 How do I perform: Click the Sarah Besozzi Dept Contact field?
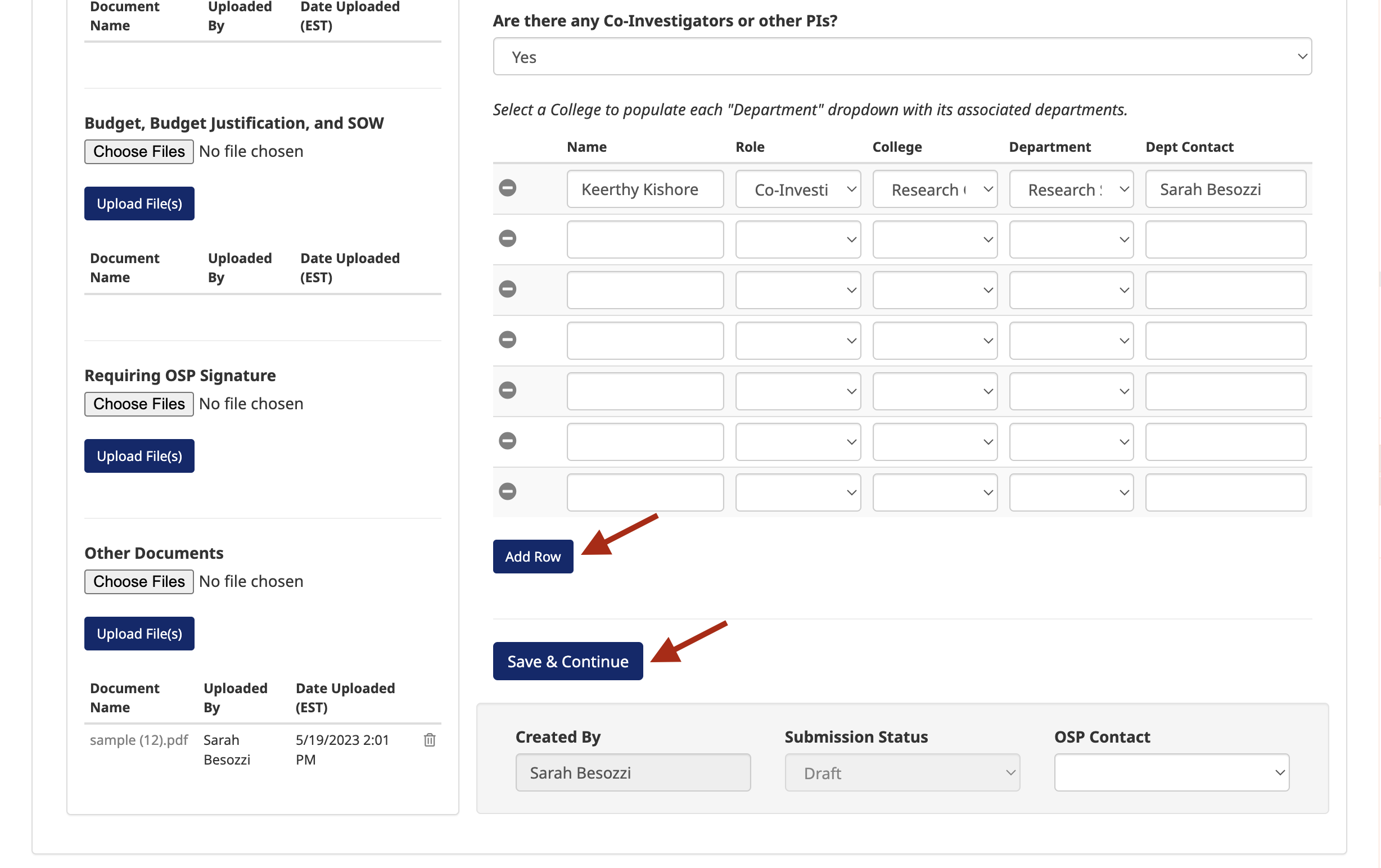click(x=1225, y=189)
